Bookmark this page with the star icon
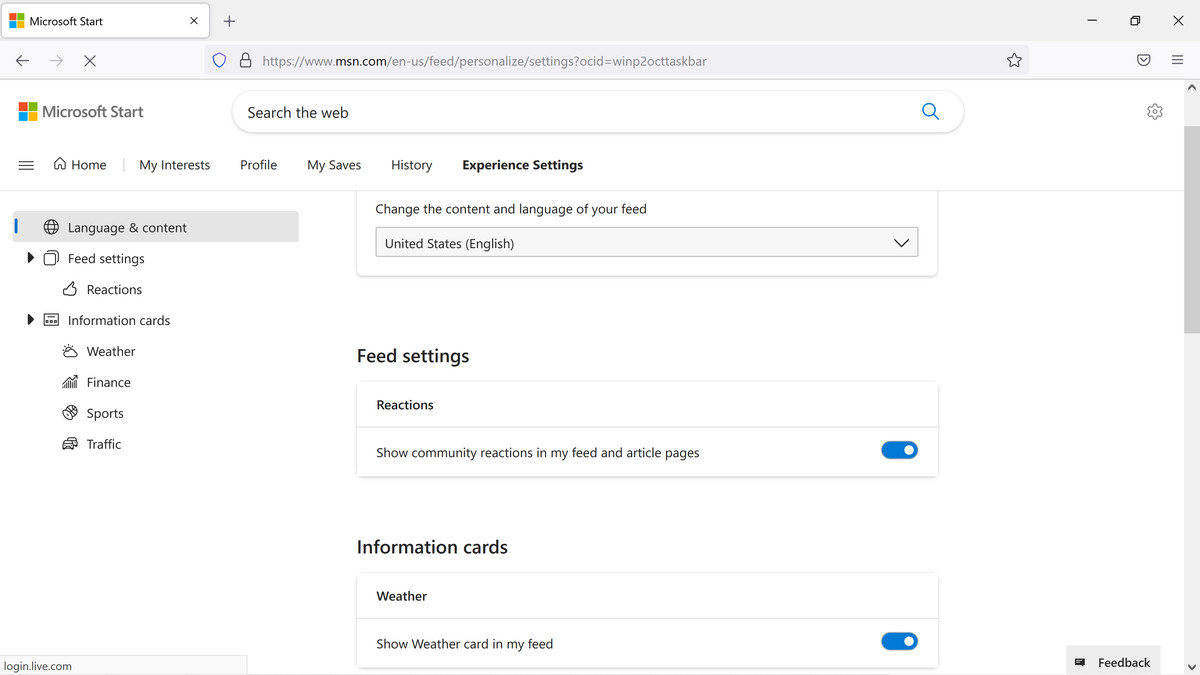Viewport: 1200px width, 675px height. (x=1014, y=61)
